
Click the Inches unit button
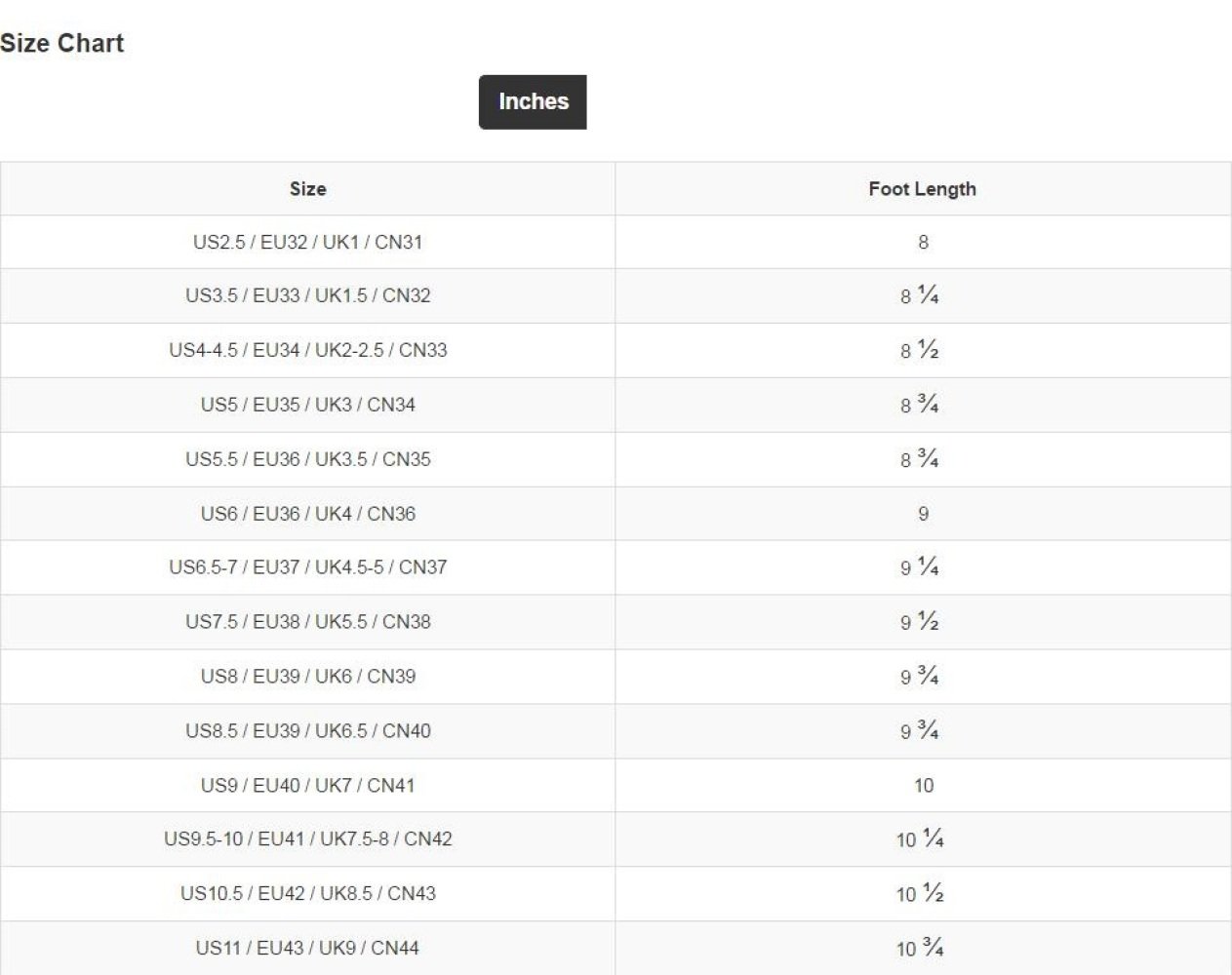(533, 101)
